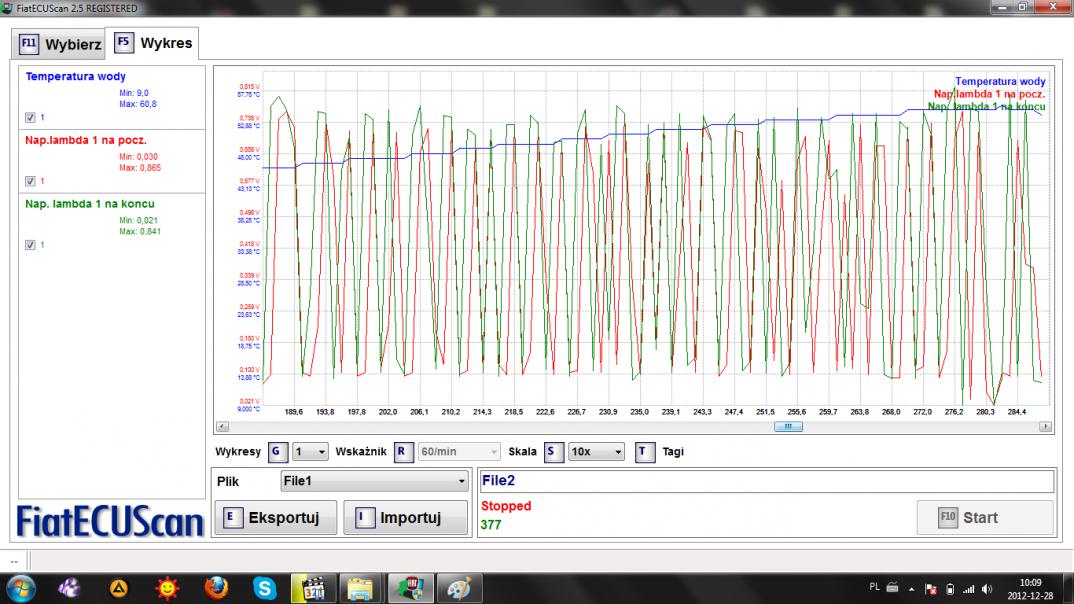
Task: Click the R key icon beside Wskaźnik
Action: tap(403, 452)
